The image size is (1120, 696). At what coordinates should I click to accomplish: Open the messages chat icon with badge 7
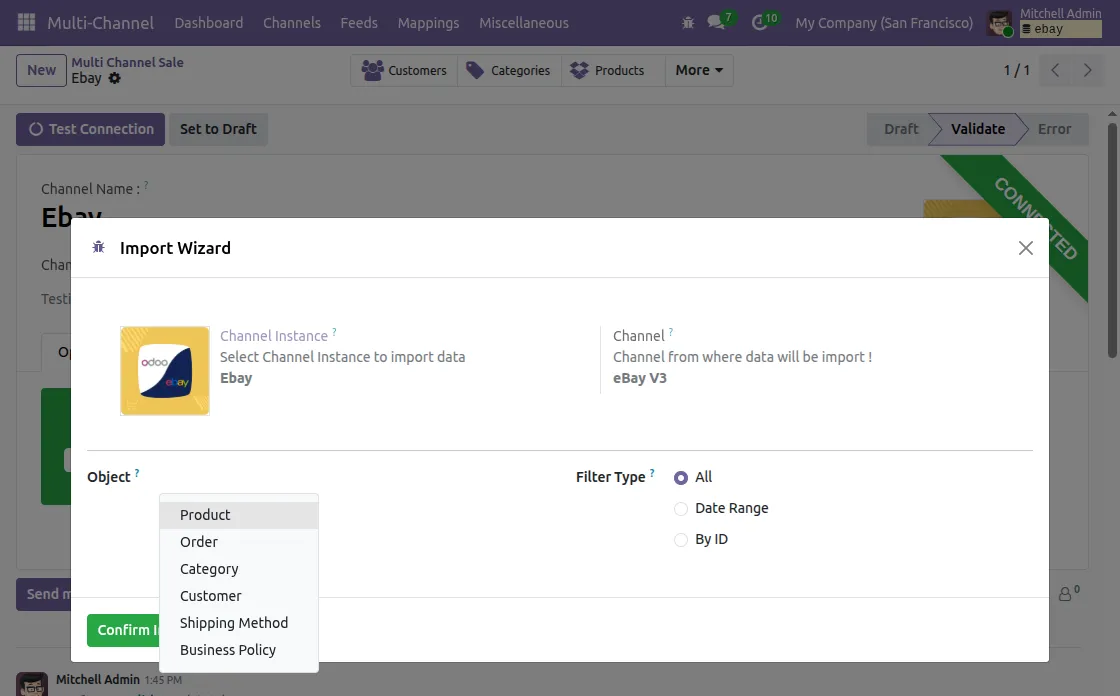(x=716, y=22)
